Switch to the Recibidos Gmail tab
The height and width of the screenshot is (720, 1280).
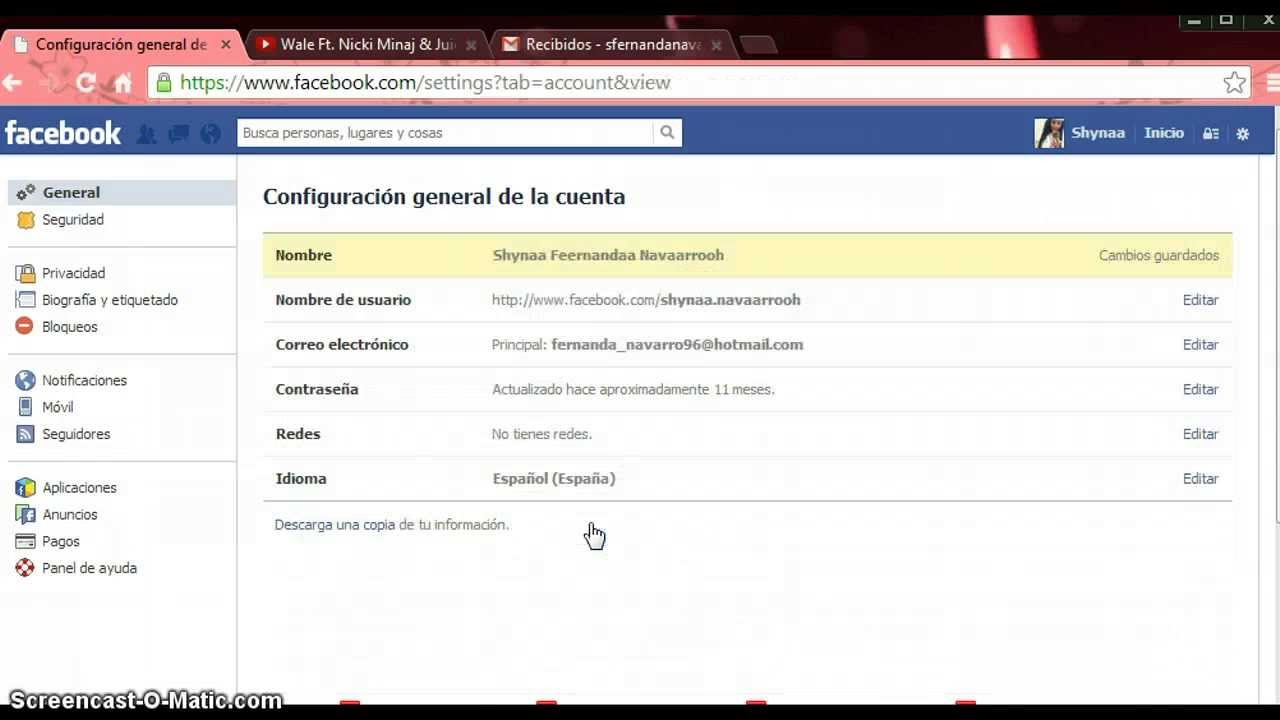pyautogui.click(x=613, y=44)
